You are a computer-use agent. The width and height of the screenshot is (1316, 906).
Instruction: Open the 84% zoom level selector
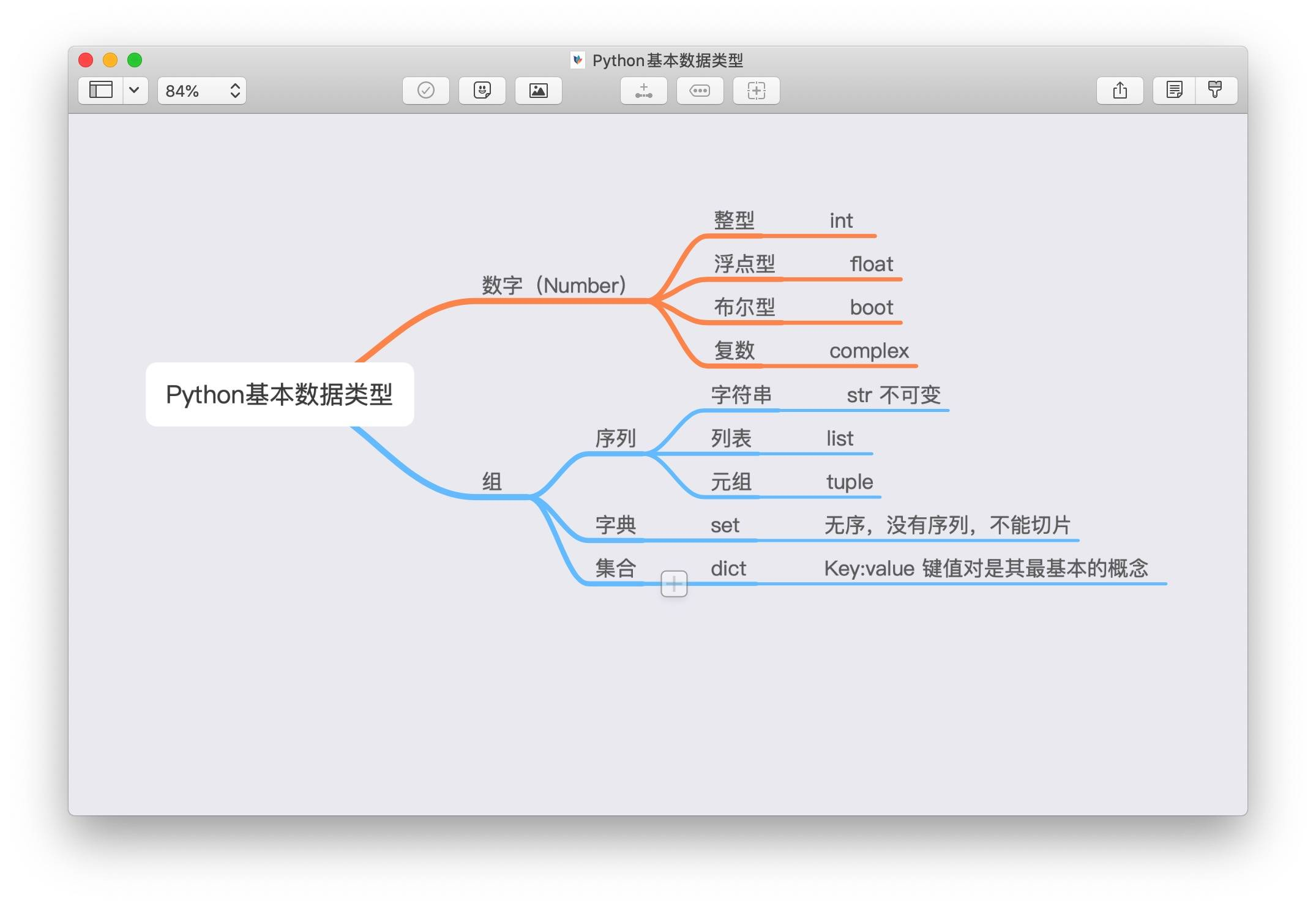coord(202,91)
